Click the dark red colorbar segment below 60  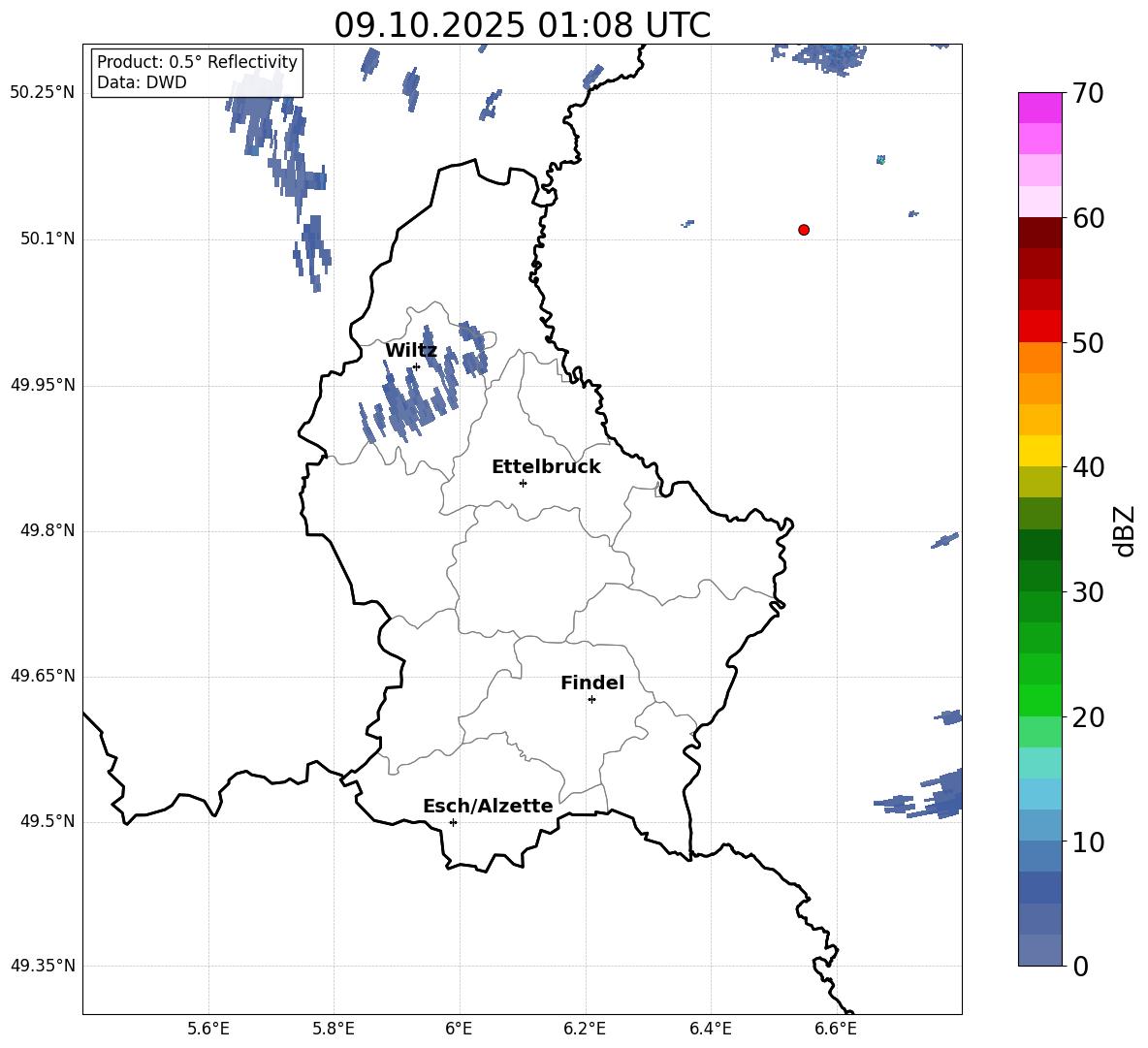tap(1040, 233)
